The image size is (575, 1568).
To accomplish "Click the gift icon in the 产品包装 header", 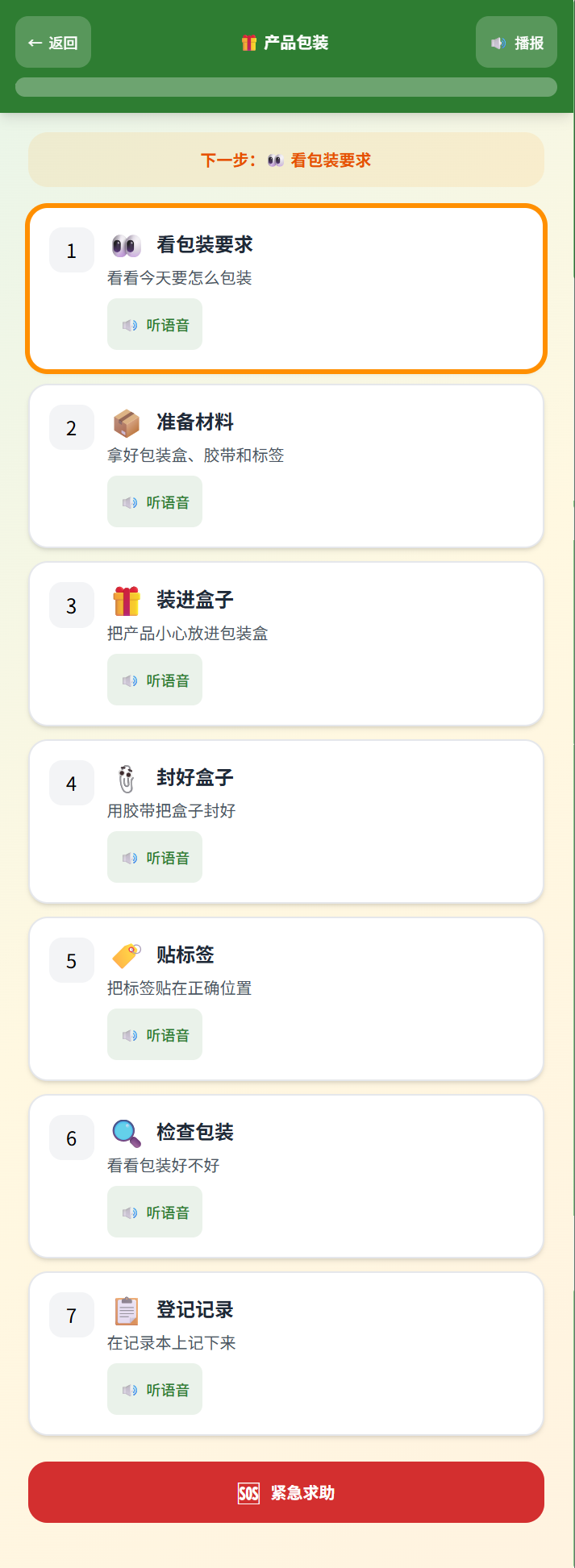I will click(249, 43).
